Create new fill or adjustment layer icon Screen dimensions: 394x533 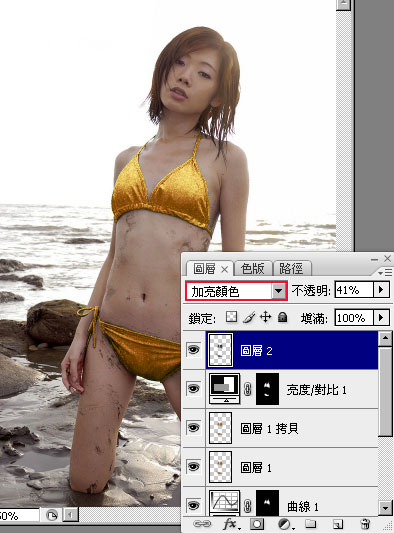pos(285,524)
